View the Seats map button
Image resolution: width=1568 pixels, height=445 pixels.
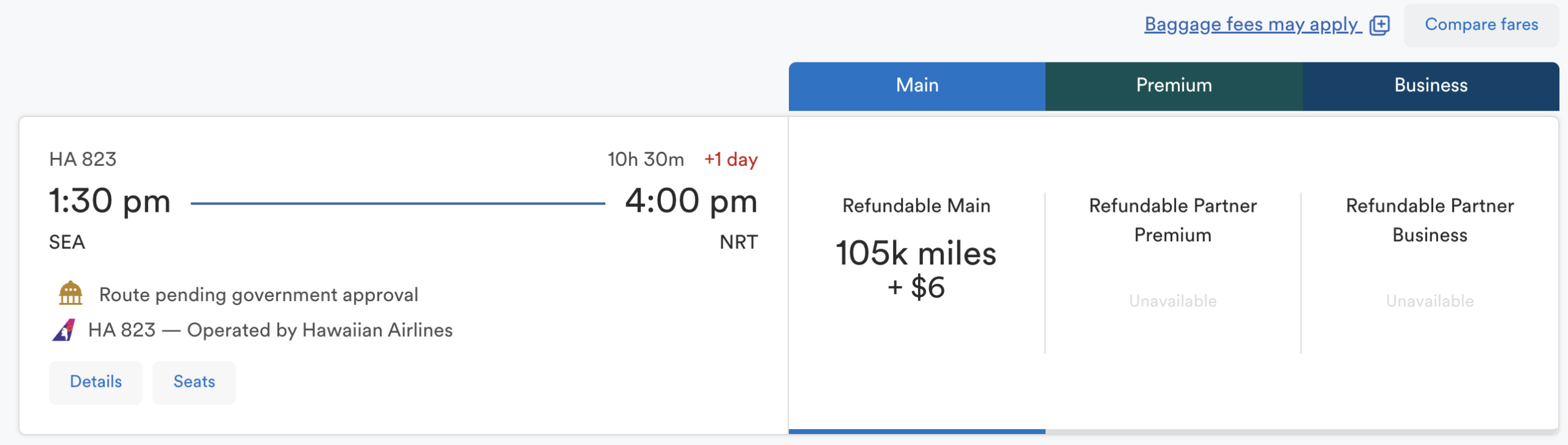(x=194, y=382)
